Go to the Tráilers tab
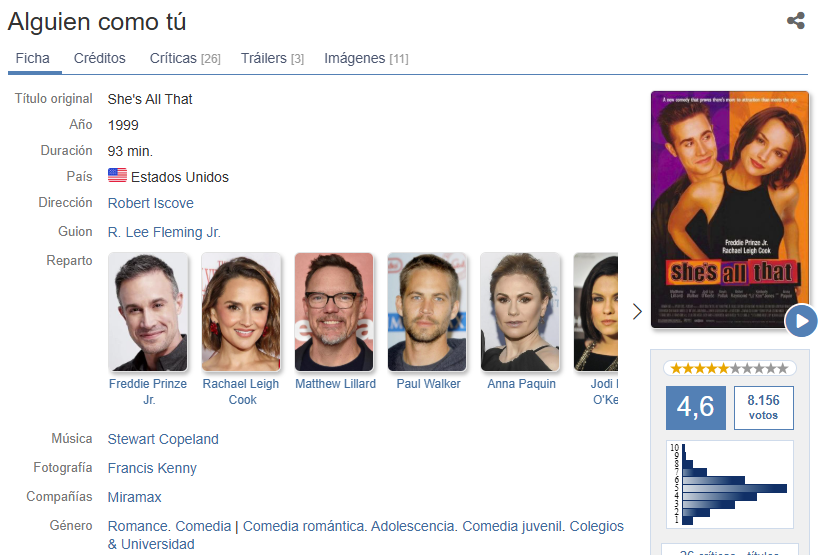Screen dimensions: 822x555 [x=272, y=58]
